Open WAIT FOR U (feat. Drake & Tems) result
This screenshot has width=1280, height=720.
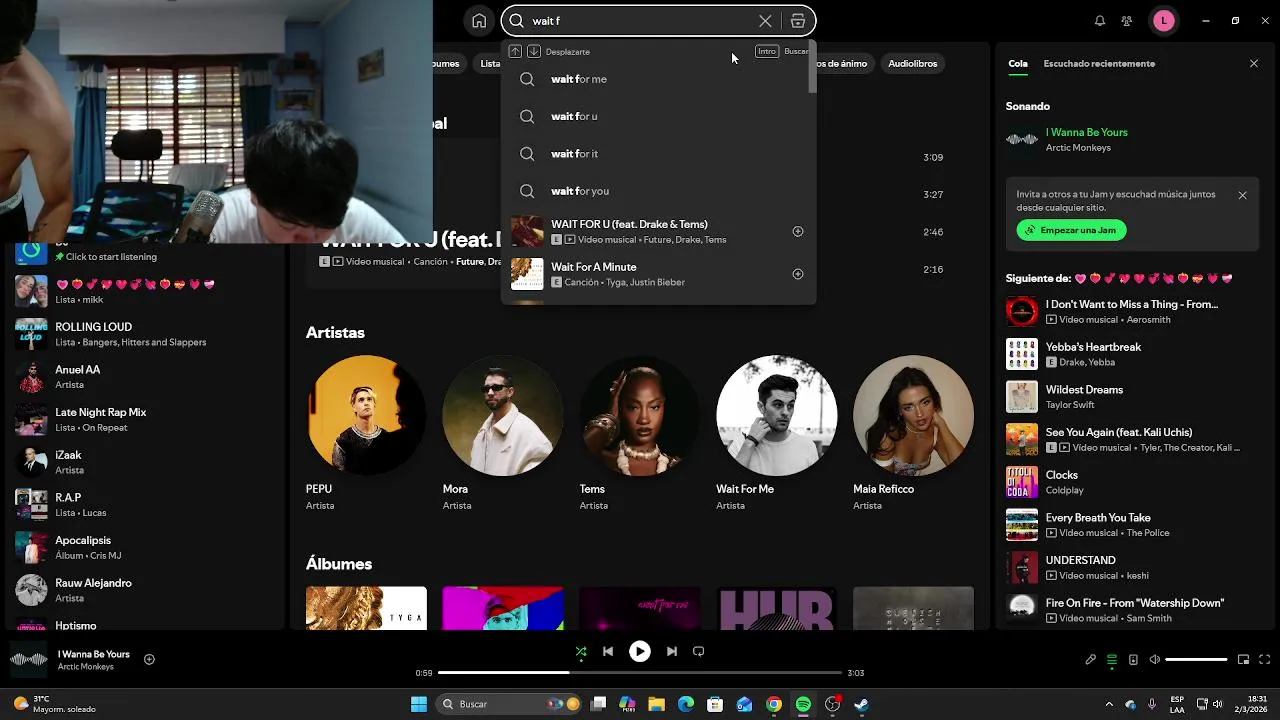658,231
